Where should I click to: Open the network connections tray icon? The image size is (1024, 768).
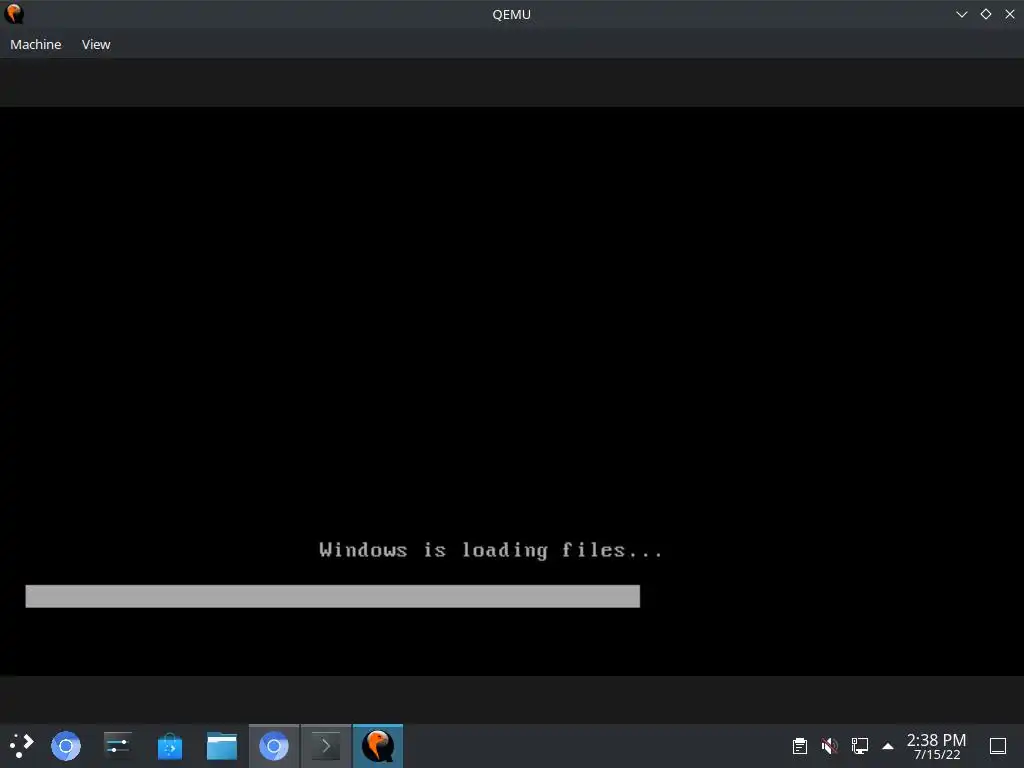[859, 746]
